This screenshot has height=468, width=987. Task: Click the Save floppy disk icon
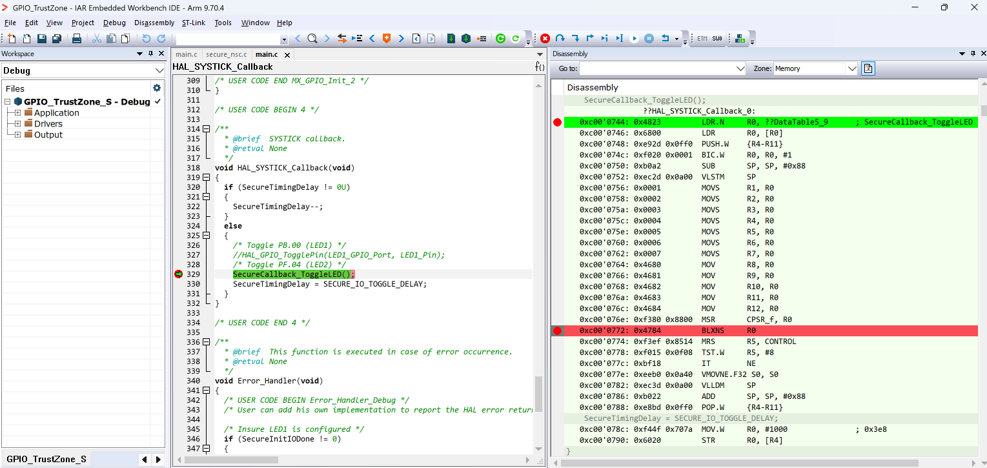coord(42,38)
